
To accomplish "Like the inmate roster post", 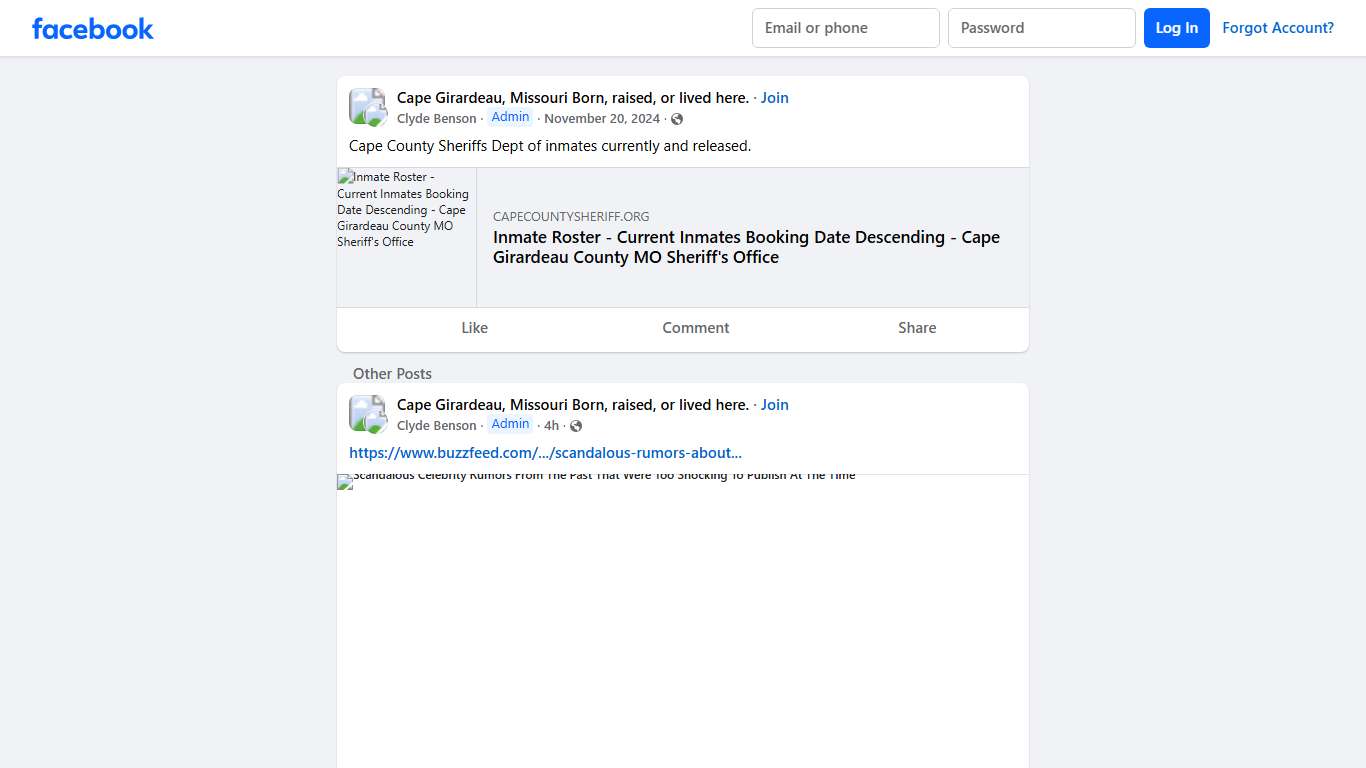I will [x=474, y=328].
